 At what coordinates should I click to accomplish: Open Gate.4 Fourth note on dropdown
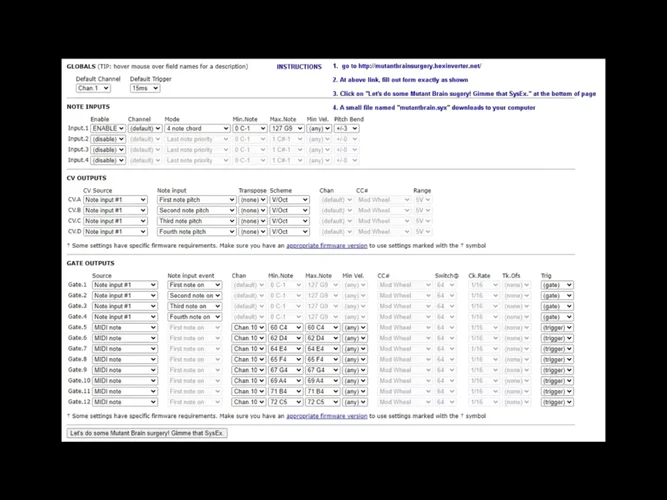(x=195, y=317)
